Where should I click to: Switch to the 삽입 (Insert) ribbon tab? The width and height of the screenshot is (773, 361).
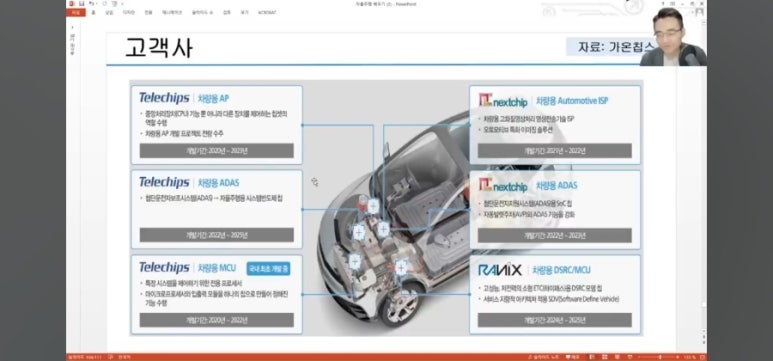(x=109, y=12)
